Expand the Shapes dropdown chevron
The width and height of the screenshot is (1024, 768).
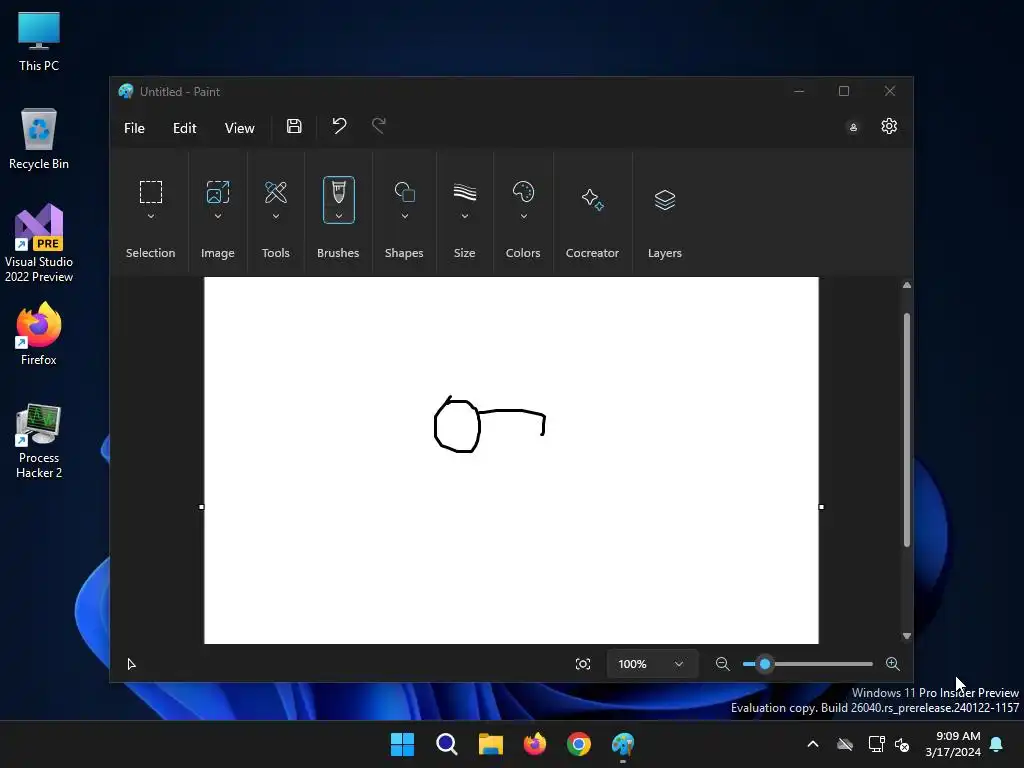point(404,216)
